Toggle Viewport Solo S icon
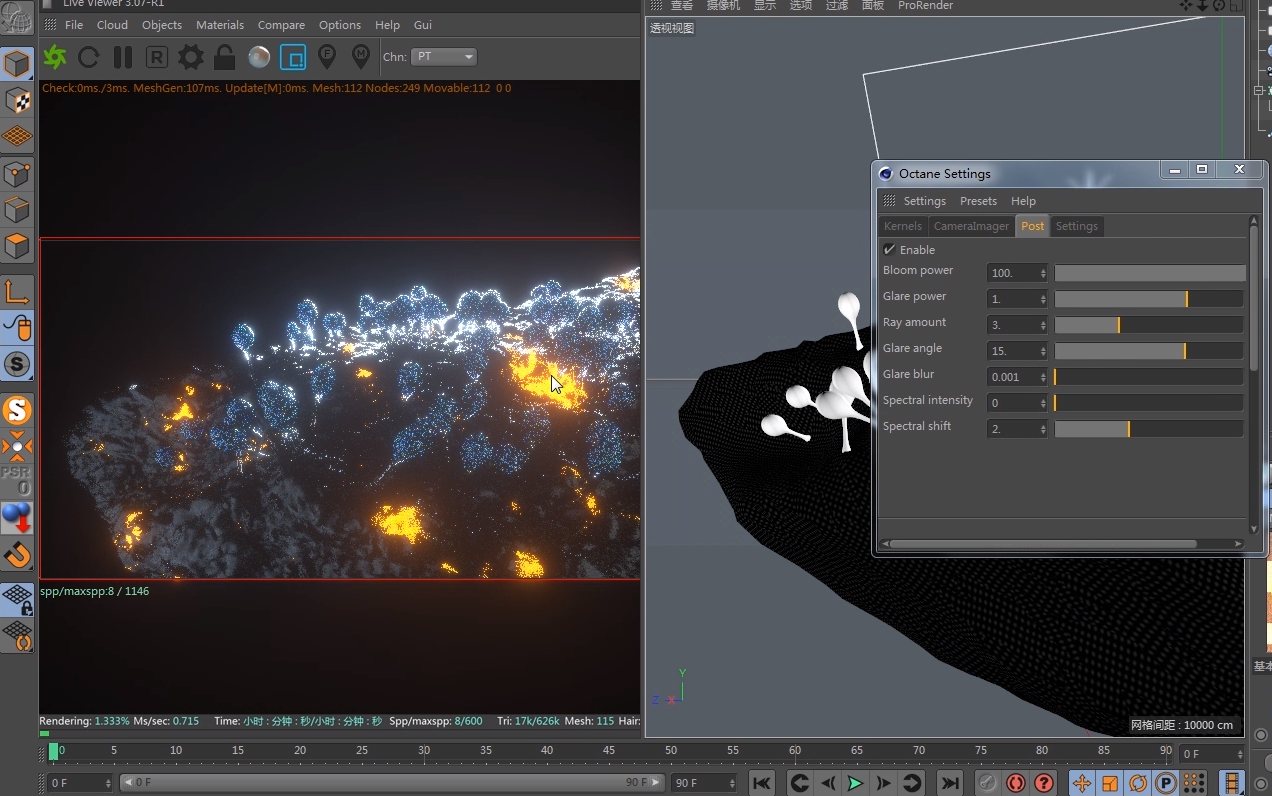Viewport: 1272px width, 796px height. [x=18, y=364]
